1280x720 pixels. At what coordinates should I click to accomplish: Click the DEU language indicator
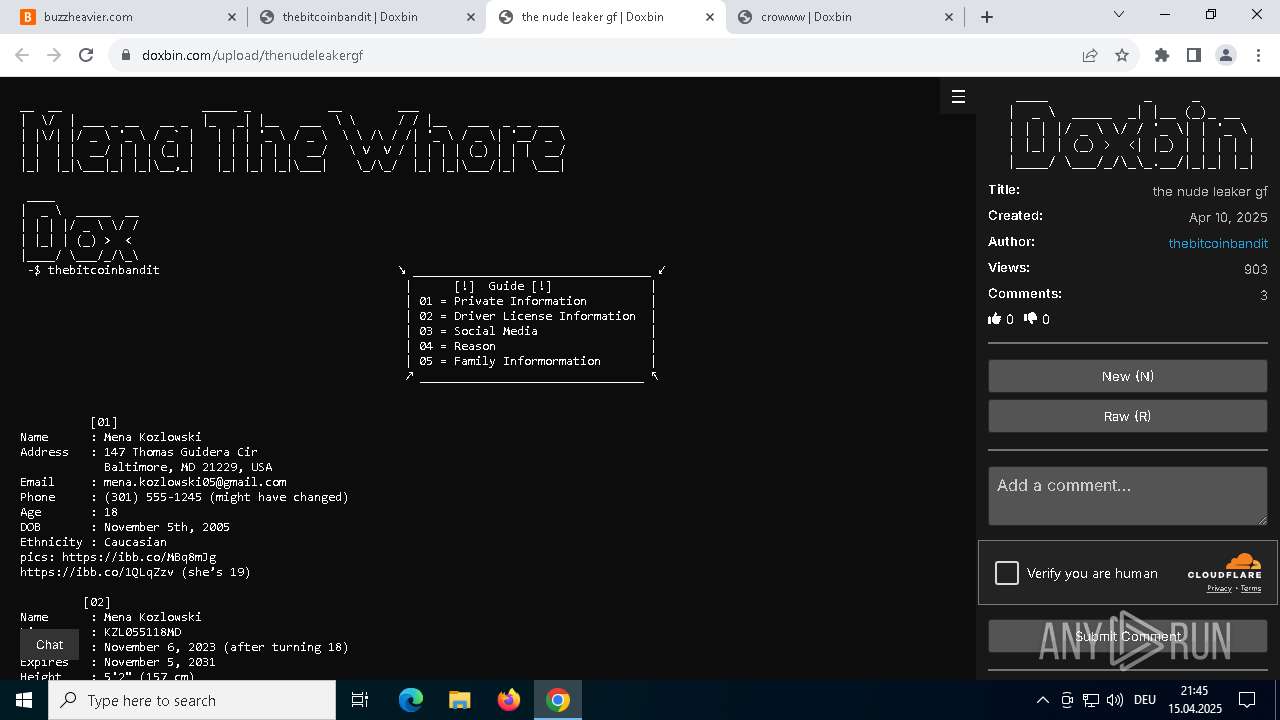[x=1145, y=700]
